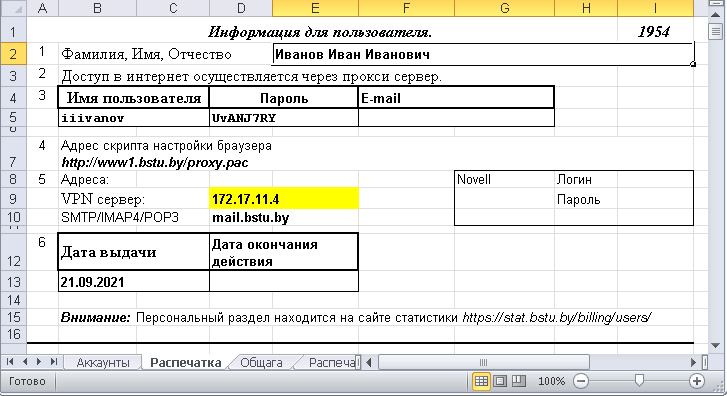This screenshot has width=727, height=396.
Task: Switch to Normal view in status bar
Action: point(481,381)
